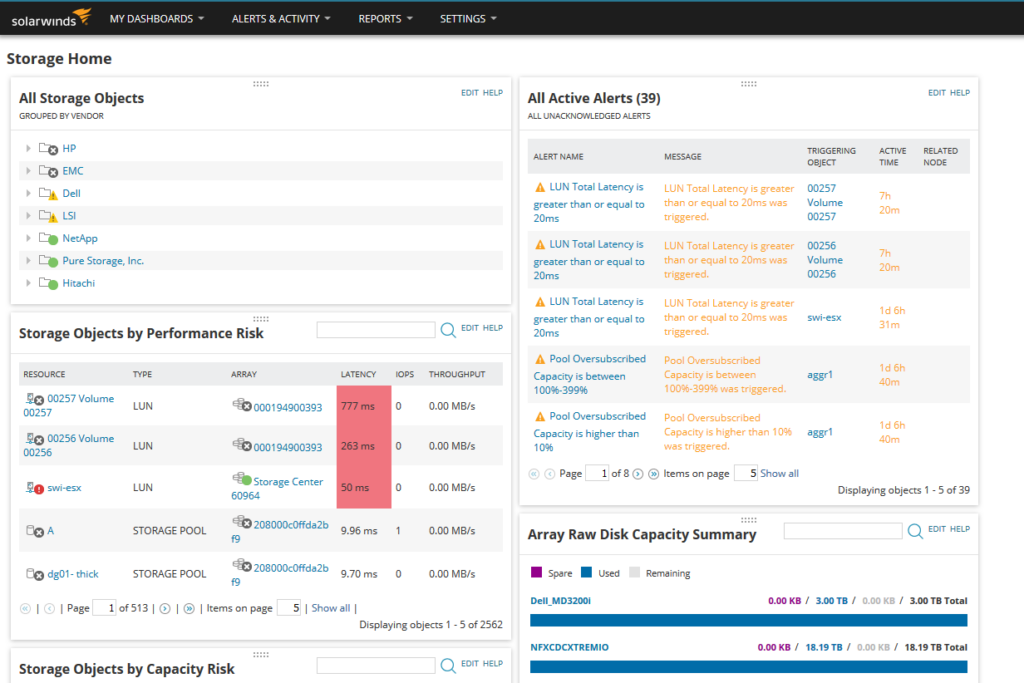Click the Storage Center 60964 array icon
This screenshot has height=683, width=1024.
tap(242, 479)
